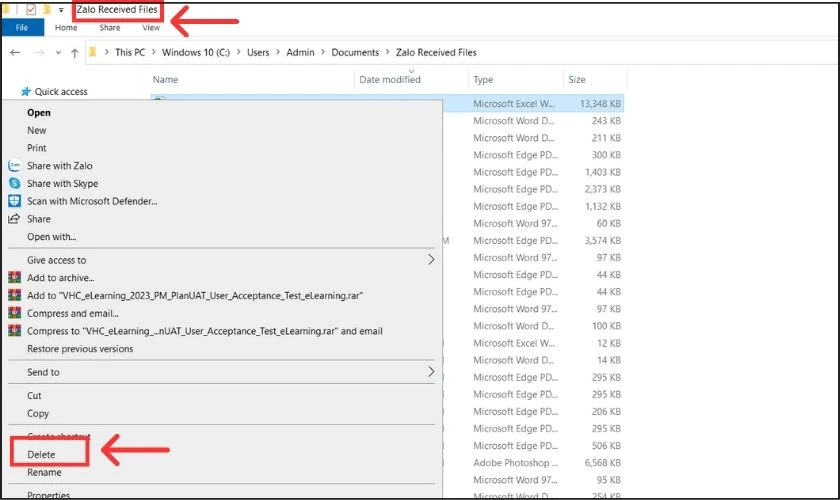Image resolution: width=840 pixels, height=500 pixels.
Task: Select Scan with Microsoft Defender
Action: point(92,201)
